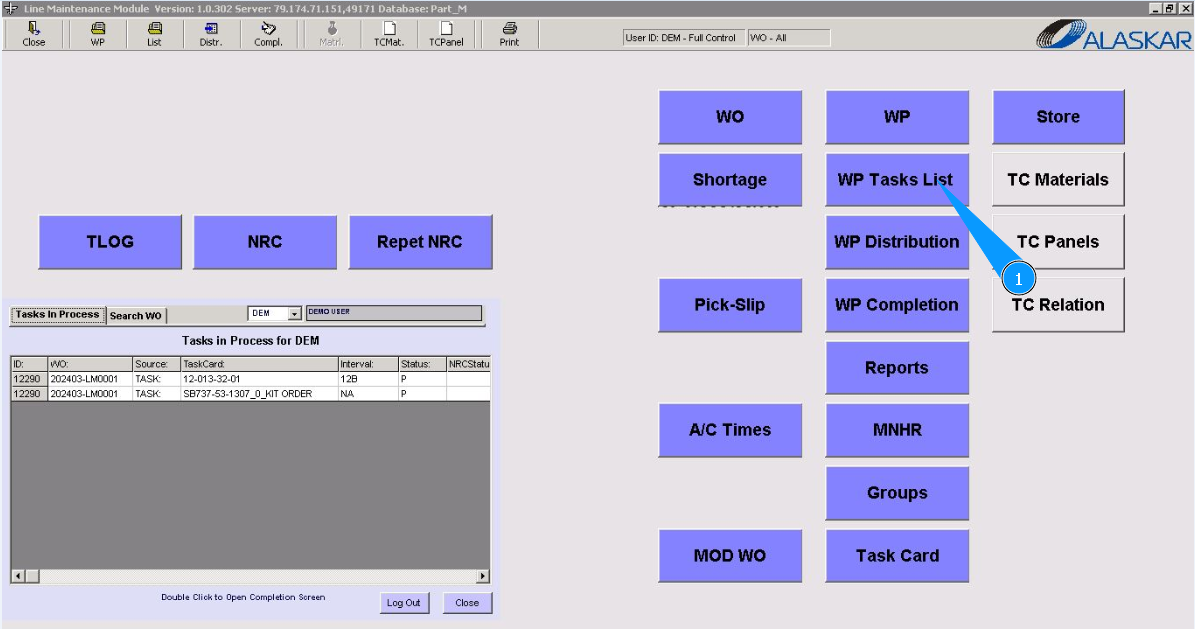1195x634 pixels.
Task: Open the NRC screen
Action: [x=264, y=242]
